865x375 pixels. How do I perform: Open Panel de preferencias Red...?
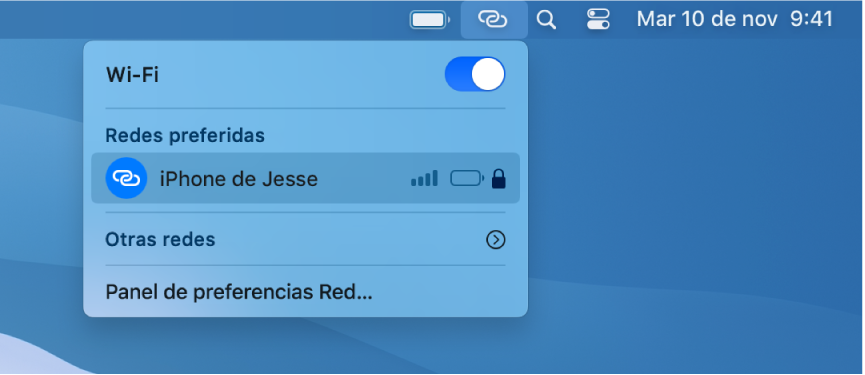click(239, 292)
